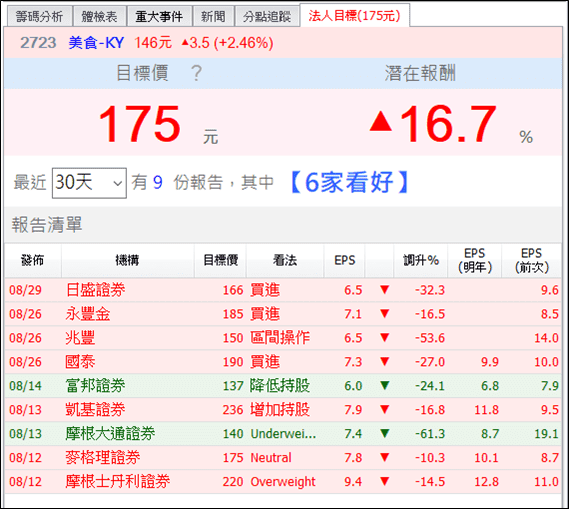Switch to the 體檢表 tab
Viewport: 569px width, 509px height.
click(x=99, y=16)
